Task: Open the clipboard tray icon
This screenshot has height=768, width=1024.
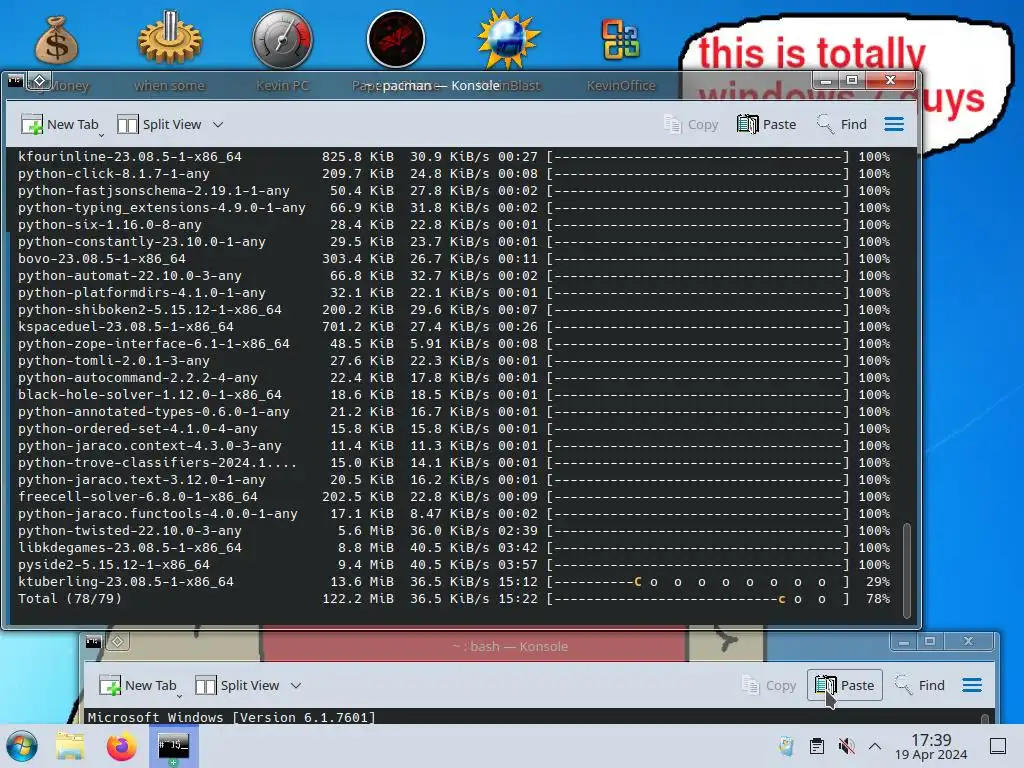Action: click(x=816, y=746)
